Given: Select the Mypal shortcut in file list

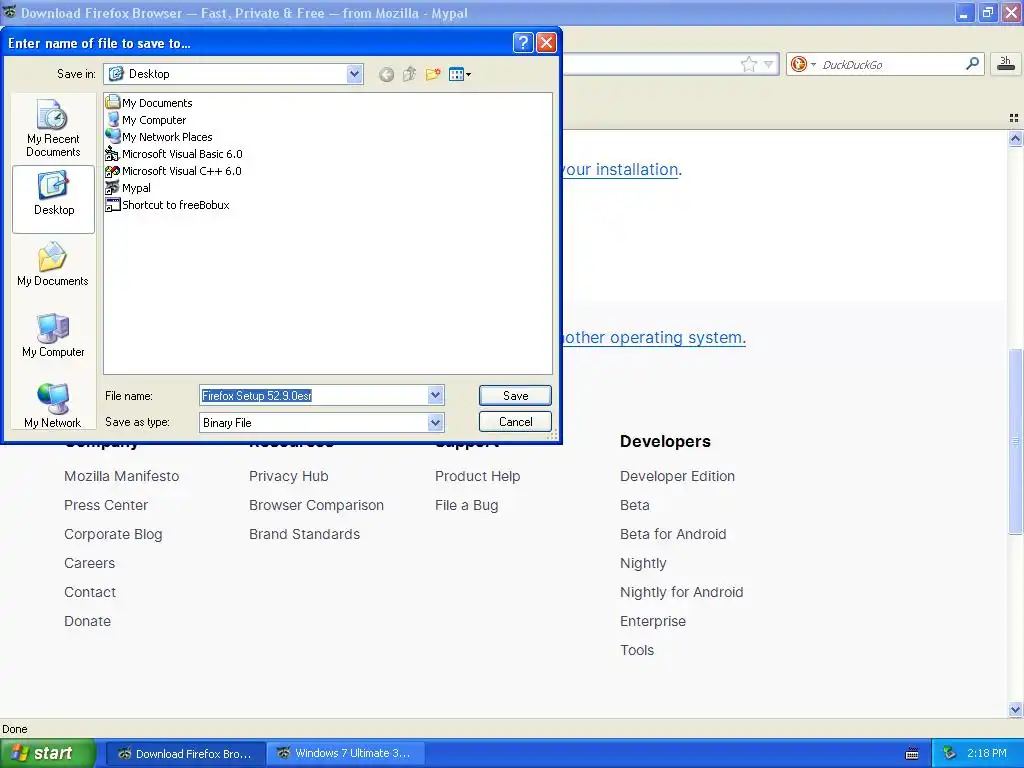Looking at the screenshot, I should coord(128,187).
